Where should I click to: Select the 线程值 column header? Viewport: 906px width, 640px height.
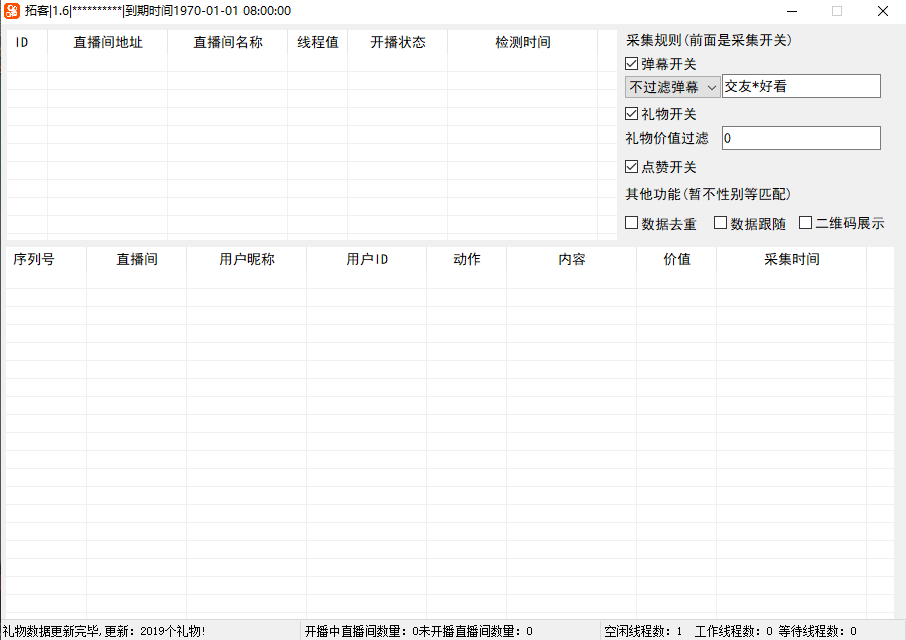317,43
